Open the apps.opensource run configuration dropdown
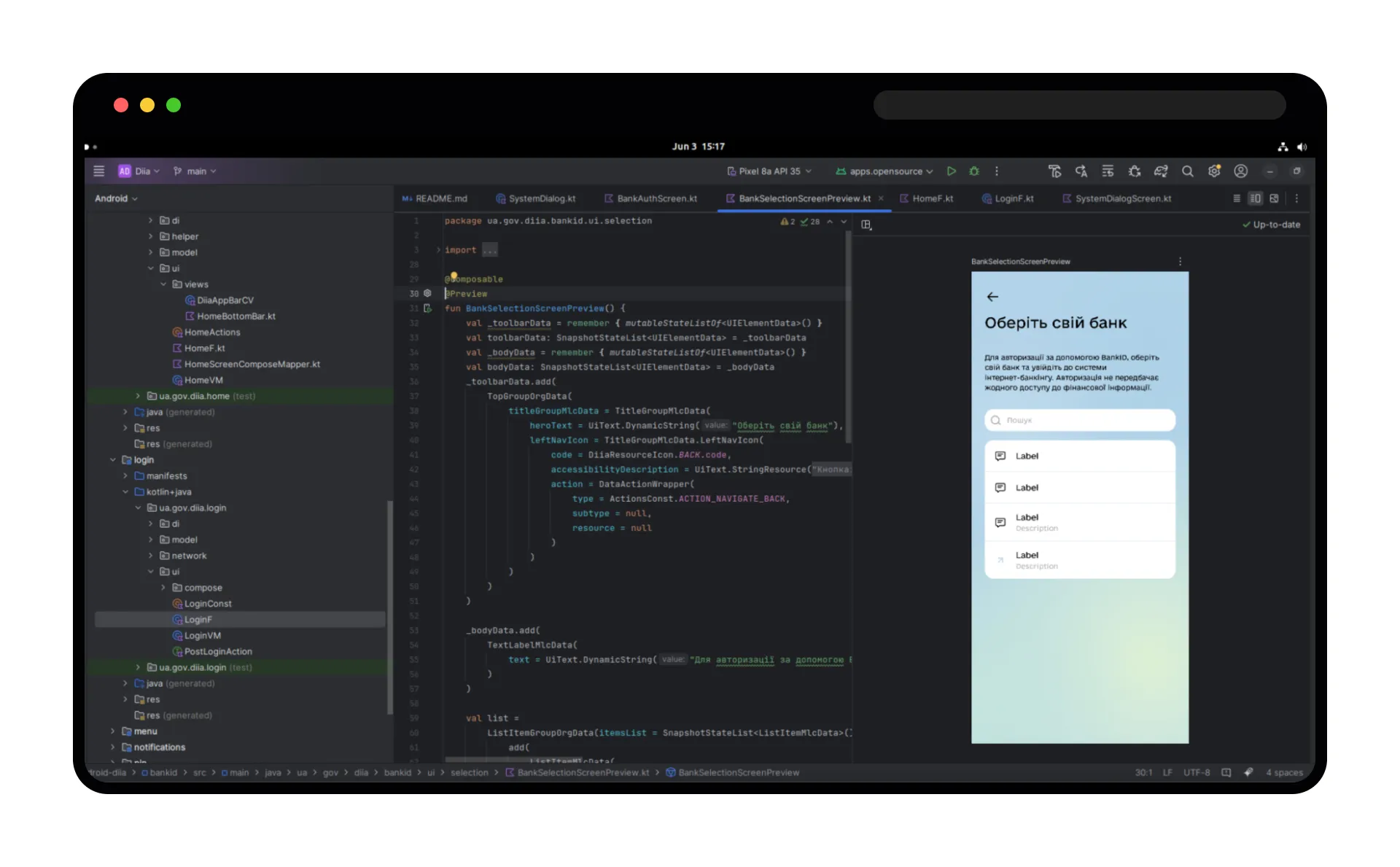The width and height of the screenshot is (1400, 867). click(884, 171)
